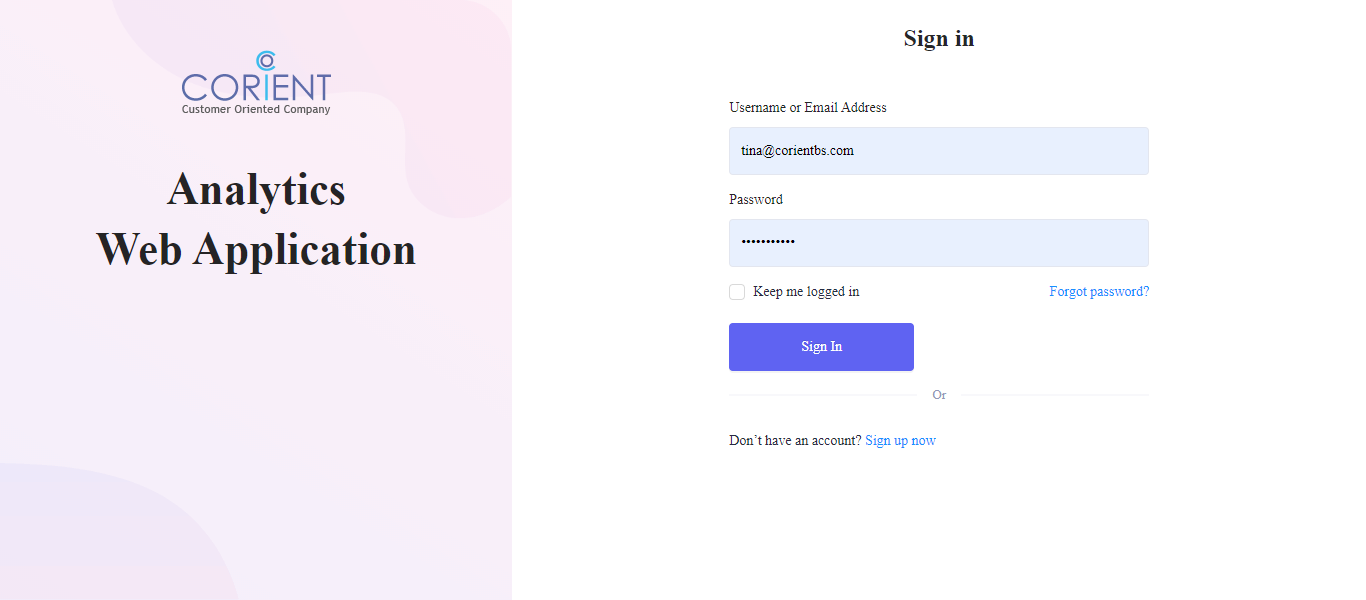Click the Sign in page title
This screenshot has width=1366, height=600.
click(x=939, y=39)
